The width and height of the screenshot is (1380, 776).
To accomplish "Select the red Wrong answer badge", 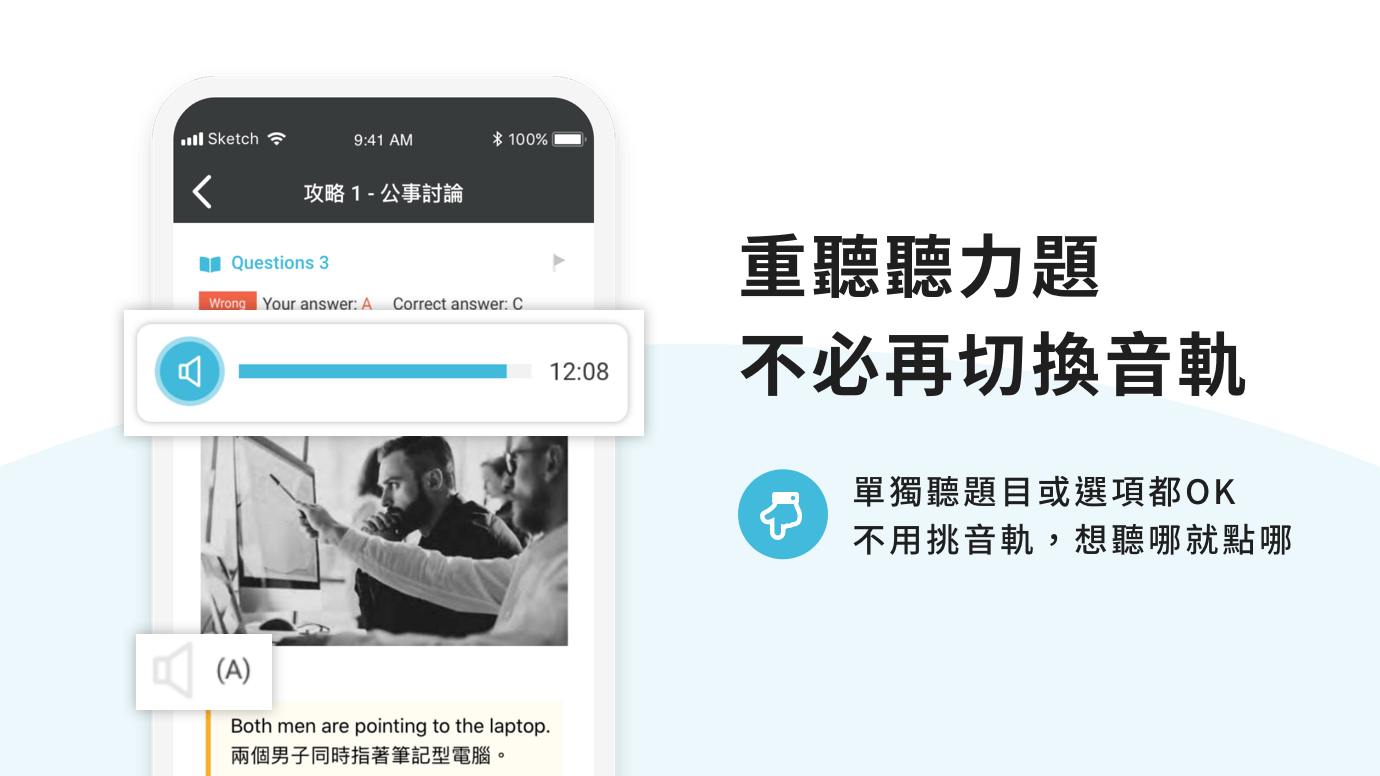I will (x=227, y=302).
